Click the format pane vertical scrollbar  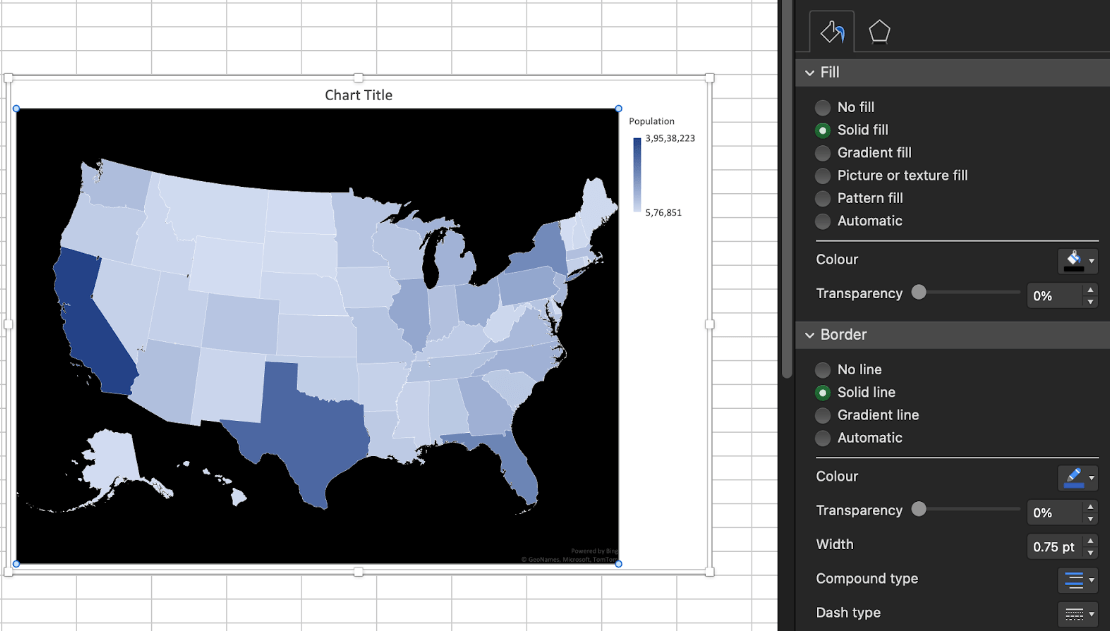point(787,190)
